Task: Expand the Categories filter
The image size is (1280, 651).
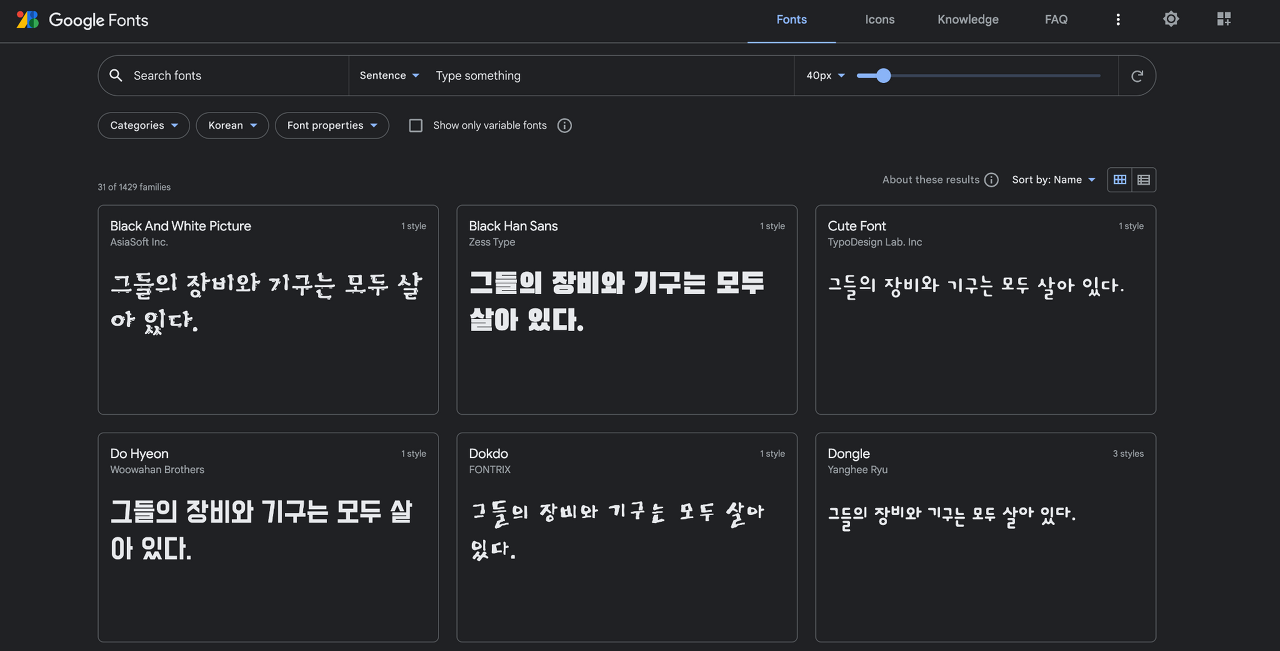Action: pos(144,126)
